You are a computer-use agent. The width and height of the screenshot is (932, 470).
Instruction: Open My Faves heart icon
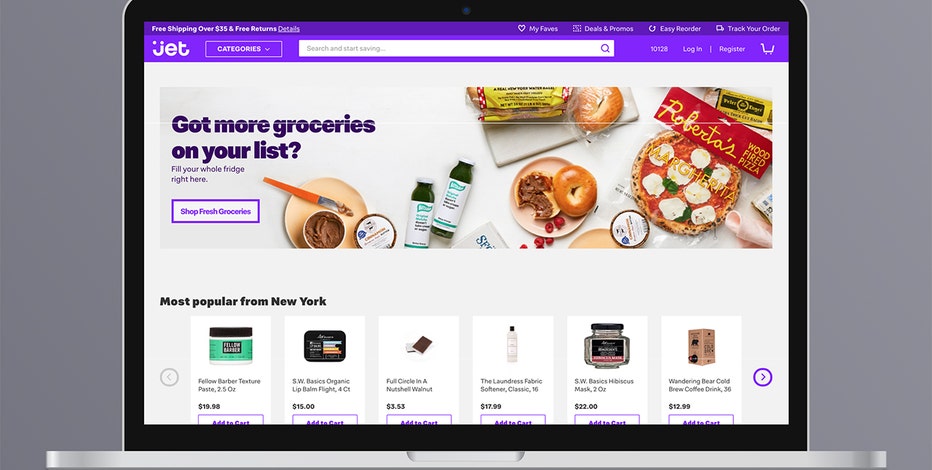point(521,28)
